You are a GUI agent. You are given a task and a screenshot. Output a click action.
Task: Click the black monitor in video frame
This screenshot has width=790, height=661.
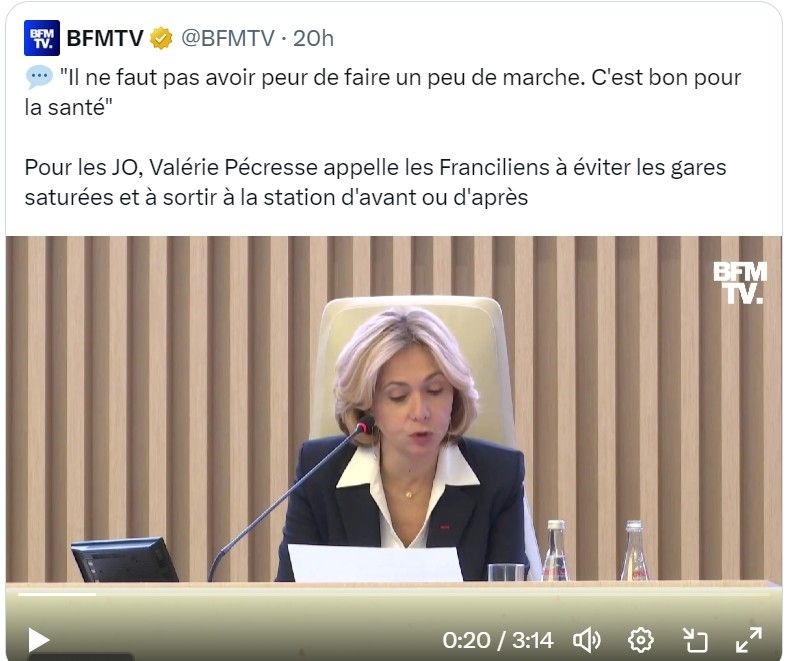click(x=125, y=559)
